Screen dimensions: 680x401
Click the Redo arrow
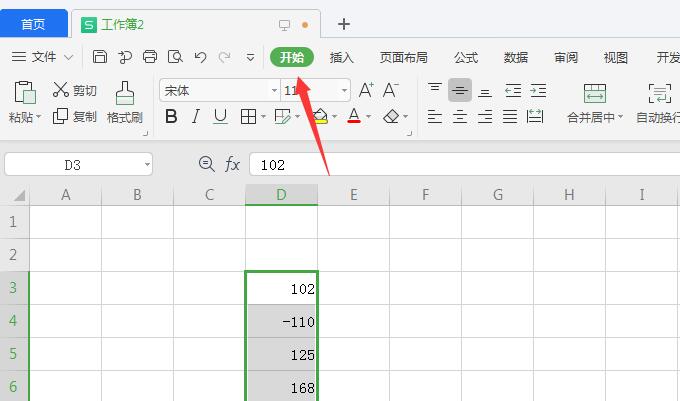[x=225, y=57]
